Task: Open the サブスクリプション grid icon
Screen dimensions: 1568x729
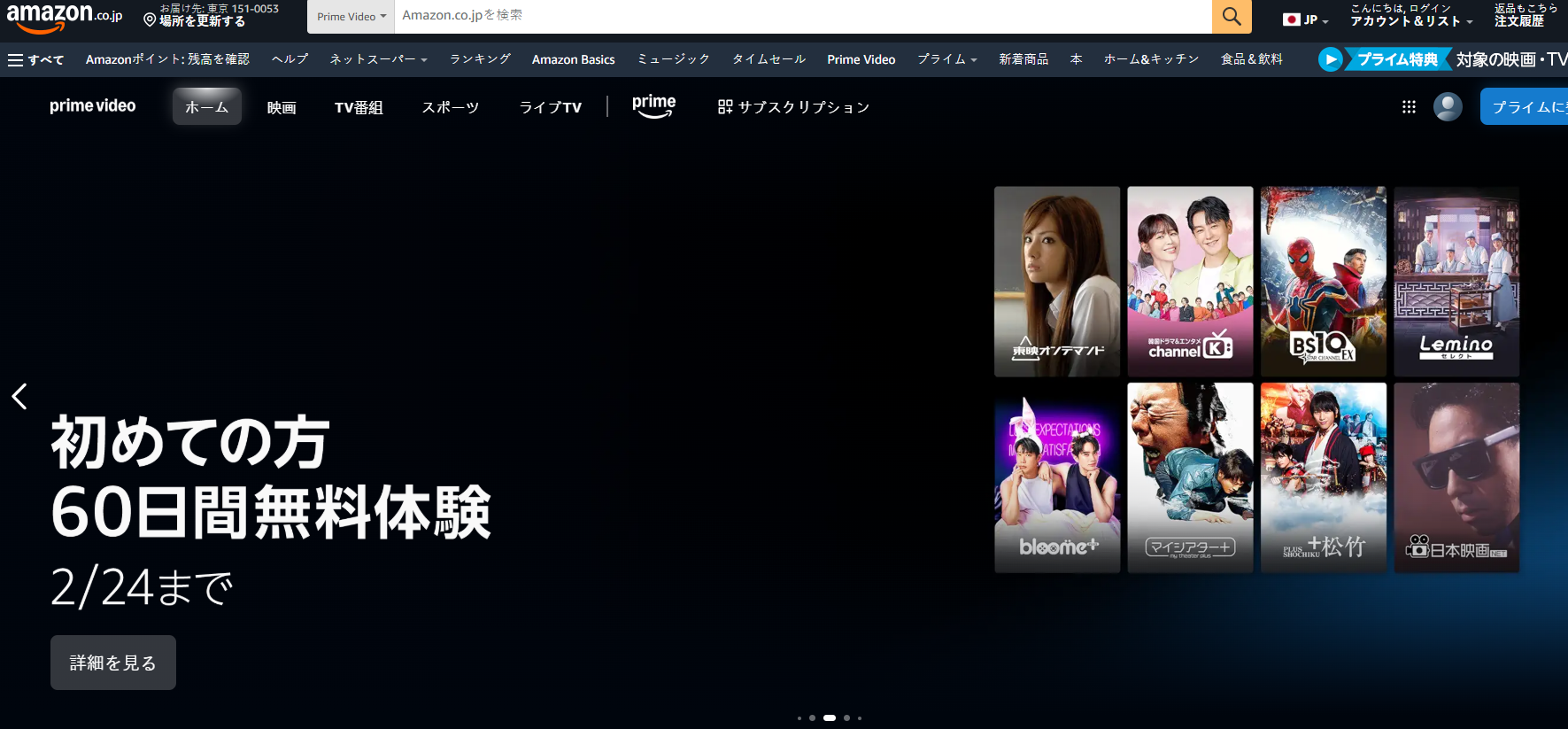Action: pyautogui.click(x=725, y=107)
